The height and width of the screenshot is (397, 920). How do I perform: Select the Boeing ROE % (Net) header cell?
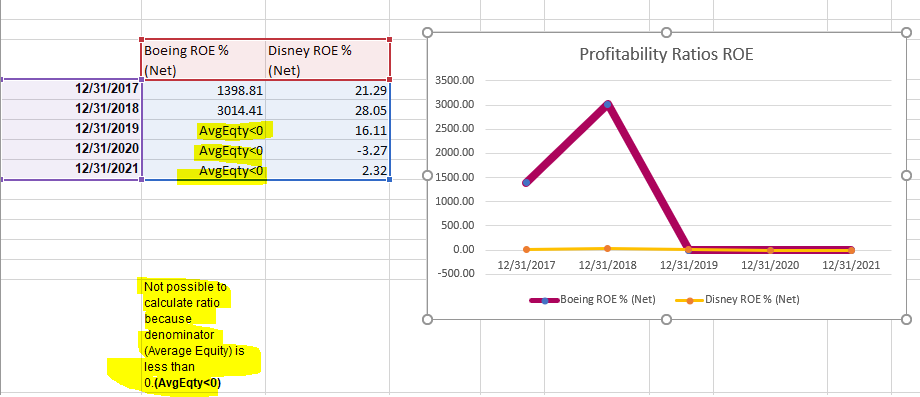click(x=204, y=60)
